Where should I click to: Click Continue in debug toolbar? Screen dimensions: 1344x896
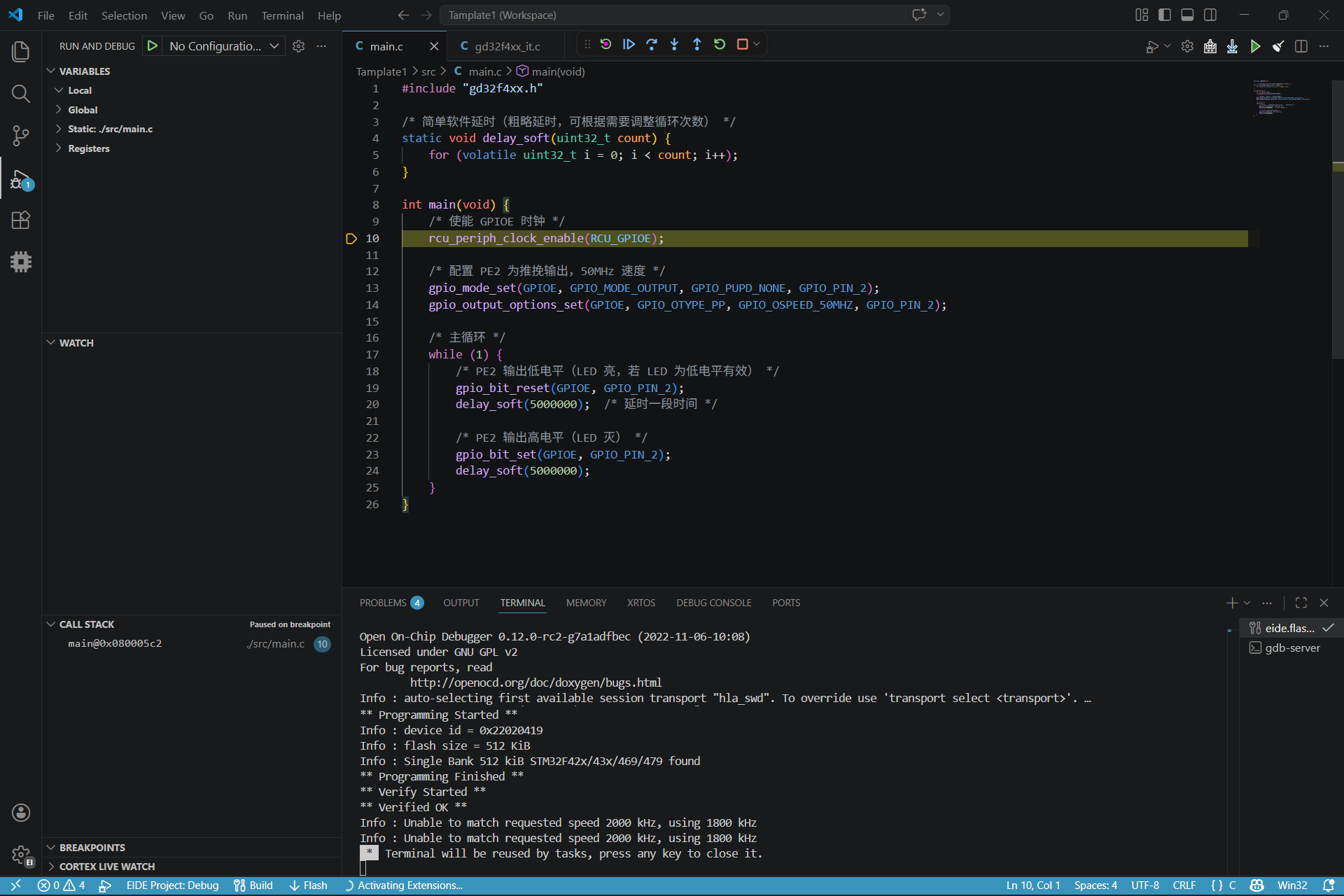(x=629, y=44)
